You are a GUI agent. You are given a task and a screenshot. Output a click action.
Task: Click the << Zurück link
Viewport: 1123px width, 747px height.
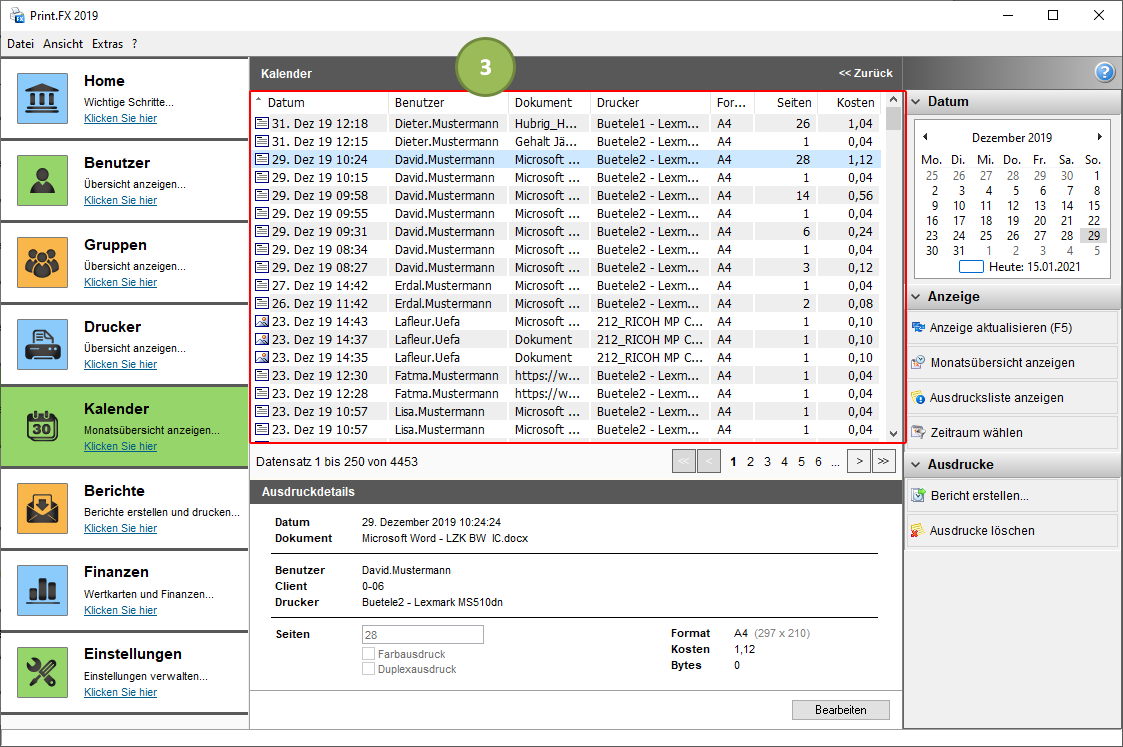click(865, 74)
